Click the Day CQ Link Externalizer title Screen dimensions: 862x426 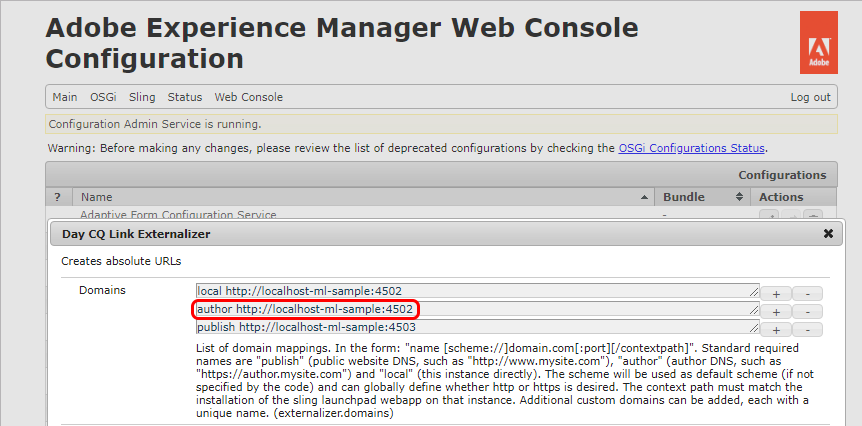pos(136,234)
